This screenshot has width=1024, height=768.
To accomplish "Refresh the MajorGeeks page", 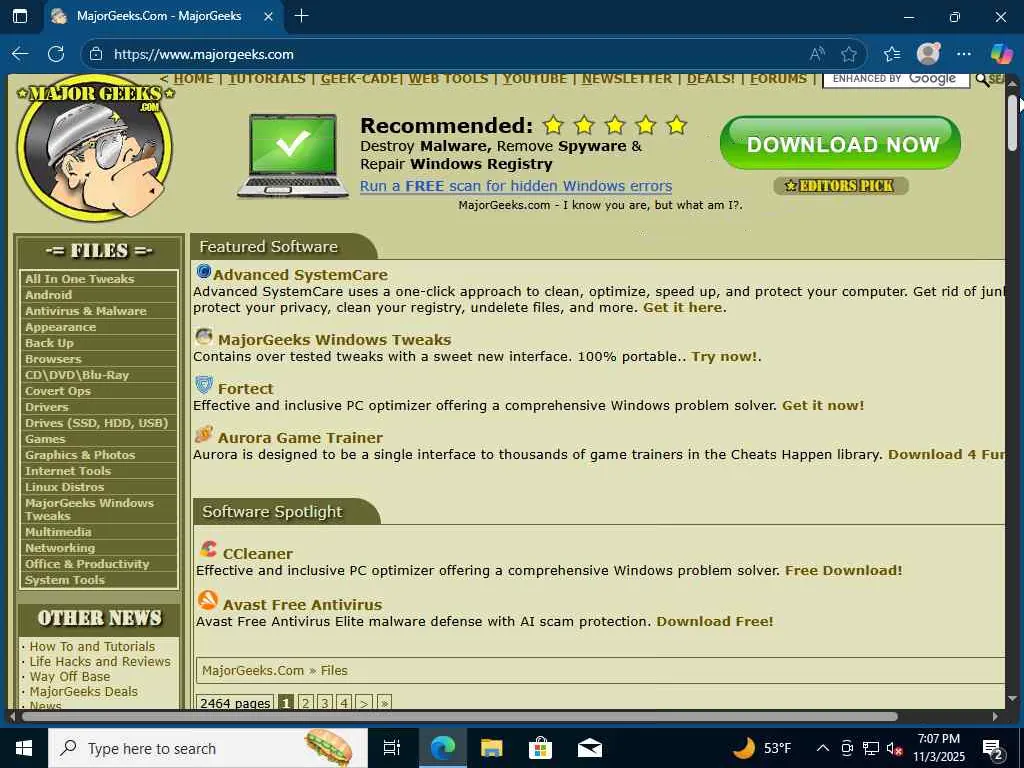I will (x=56, y=54).
